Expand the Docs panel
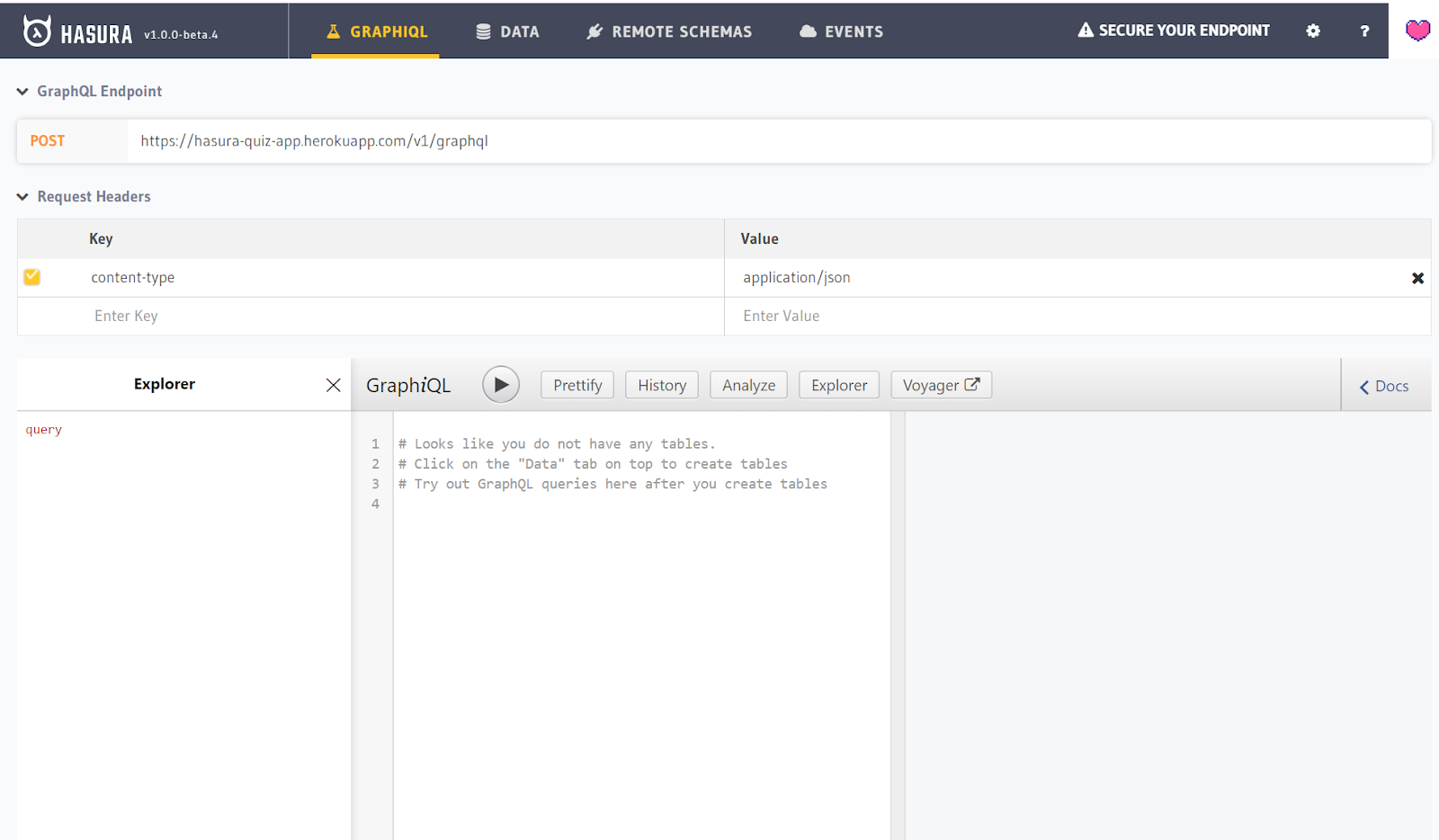1439x840 pixels. pyautogui.click(x=1385, y=386)
